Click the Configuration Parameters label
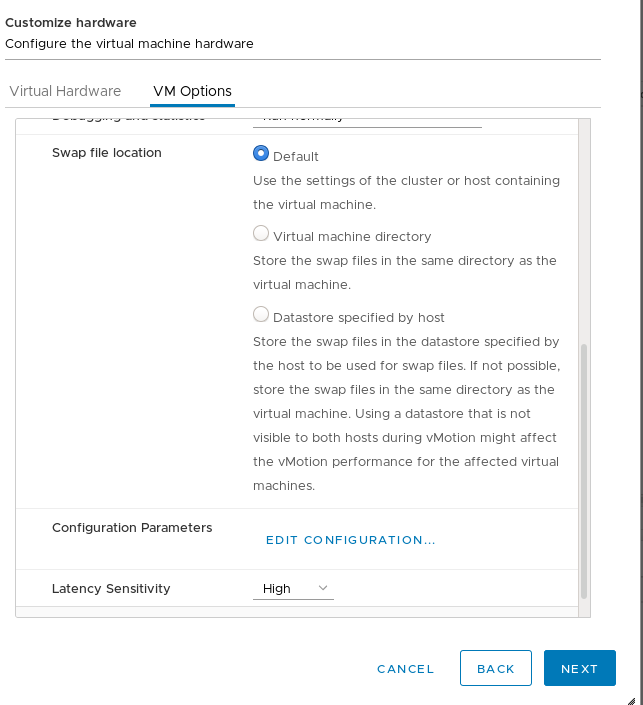Viewport: 643px width, 705px height. [132, 527]
